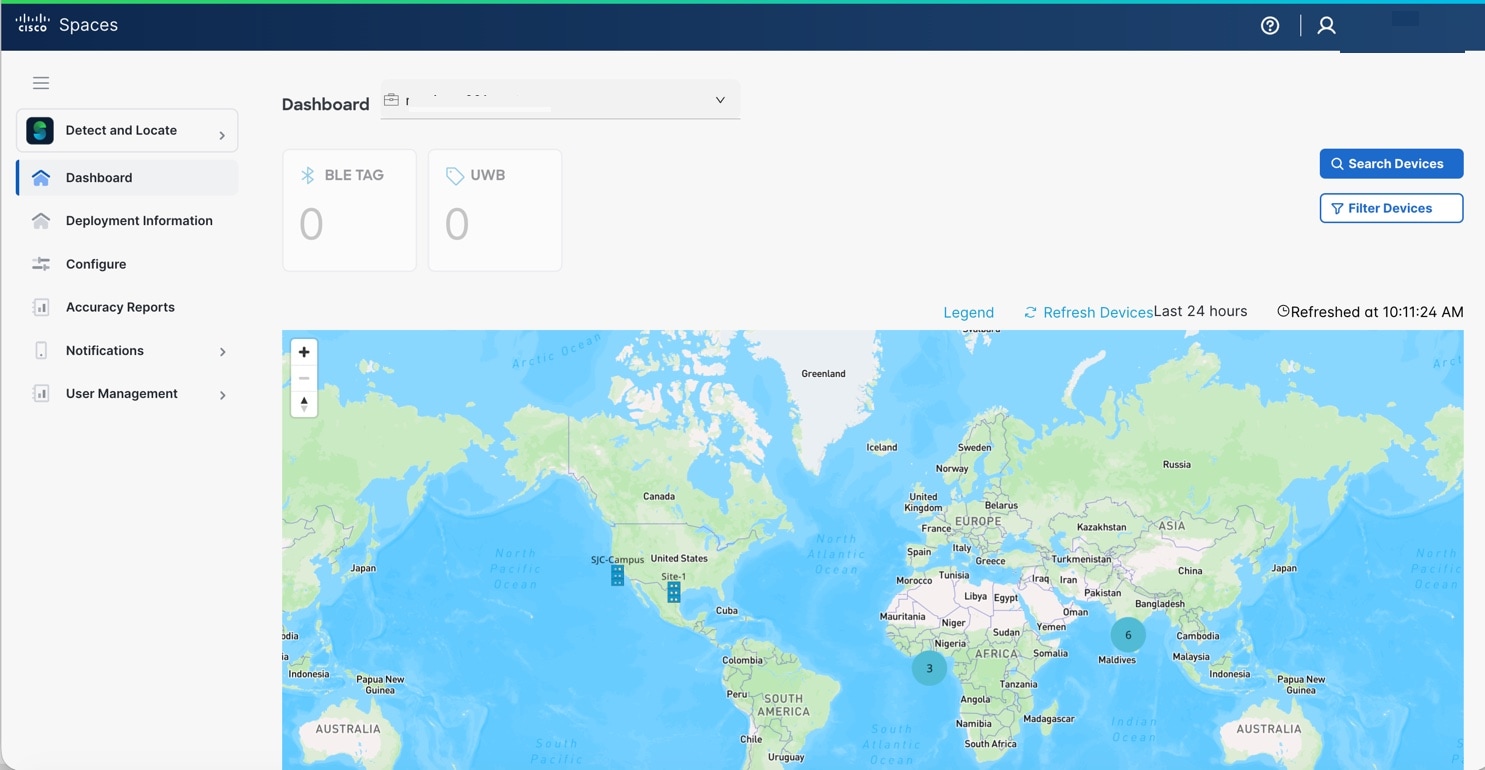This screenshot has height=770, width=1485.
Task: Click the Dashboard page heading
Action: 325,104
